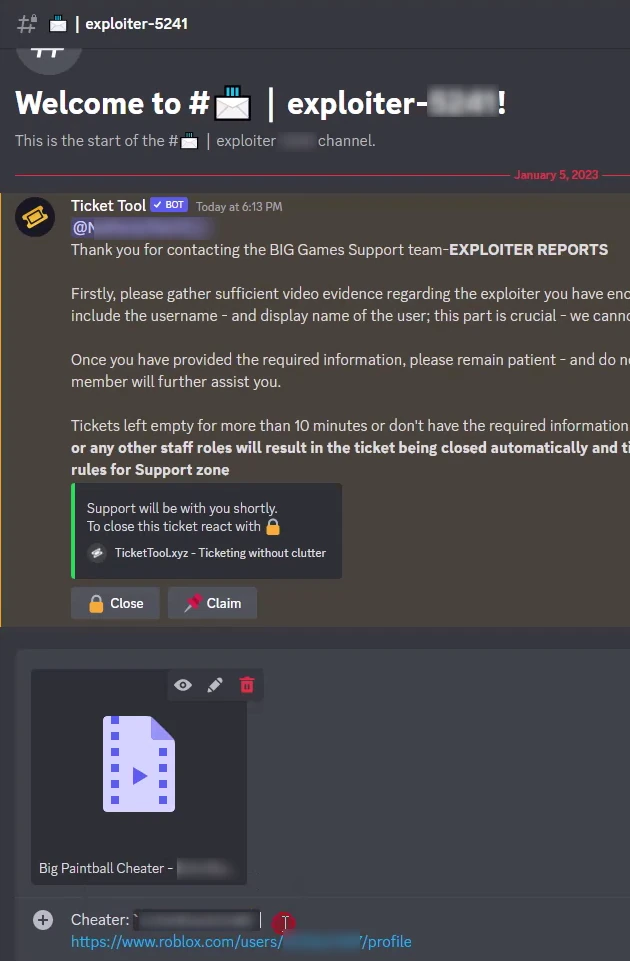Click the video file attachment thumbnail
This screenshot has width=630, height=961.
[139, 764]
